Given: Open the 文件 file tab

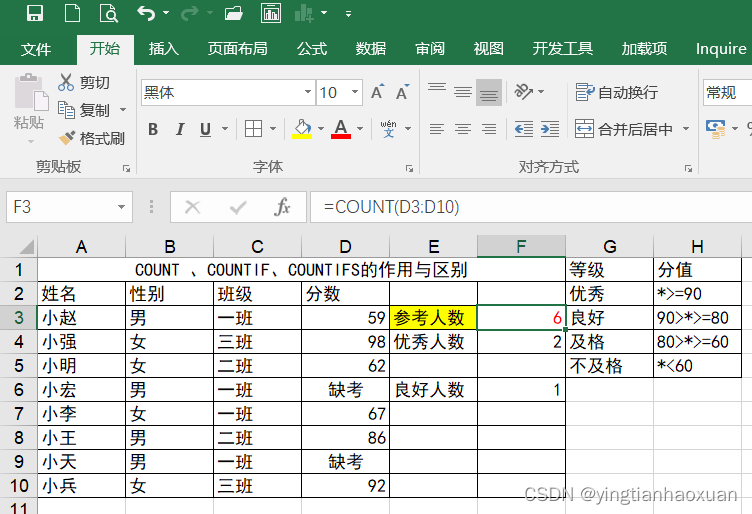Looking at the screenshot, I should coord(35,49).
